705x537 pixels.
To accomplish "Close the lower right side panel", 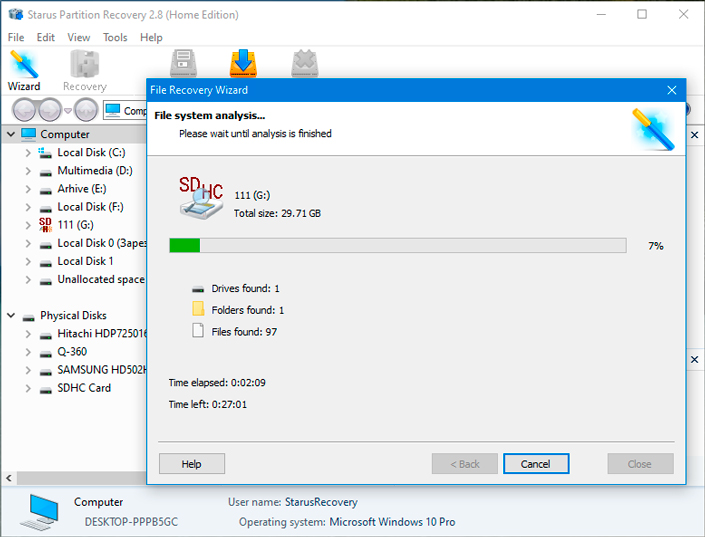I will [694, 359].
